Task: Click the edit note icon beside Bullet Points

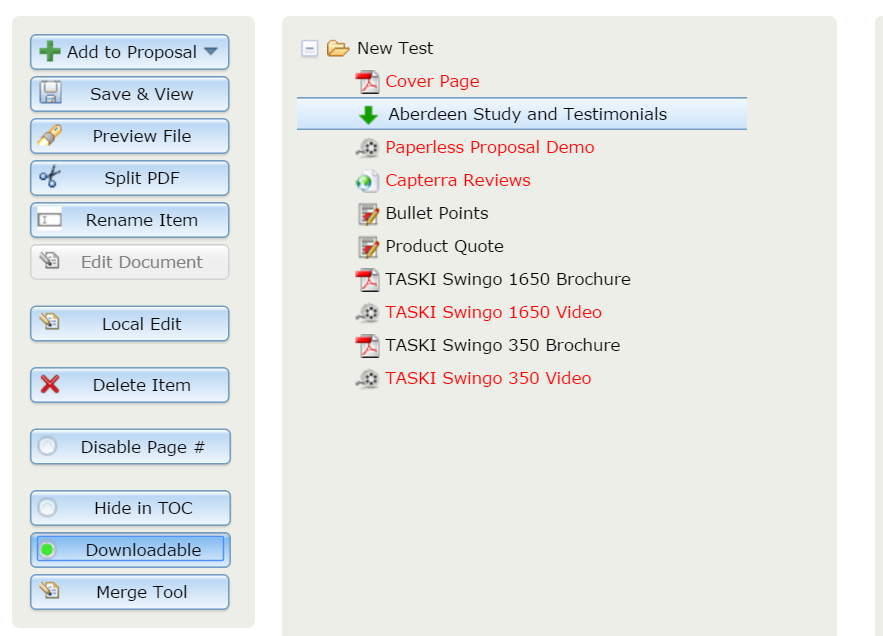Action: (369, 214)
